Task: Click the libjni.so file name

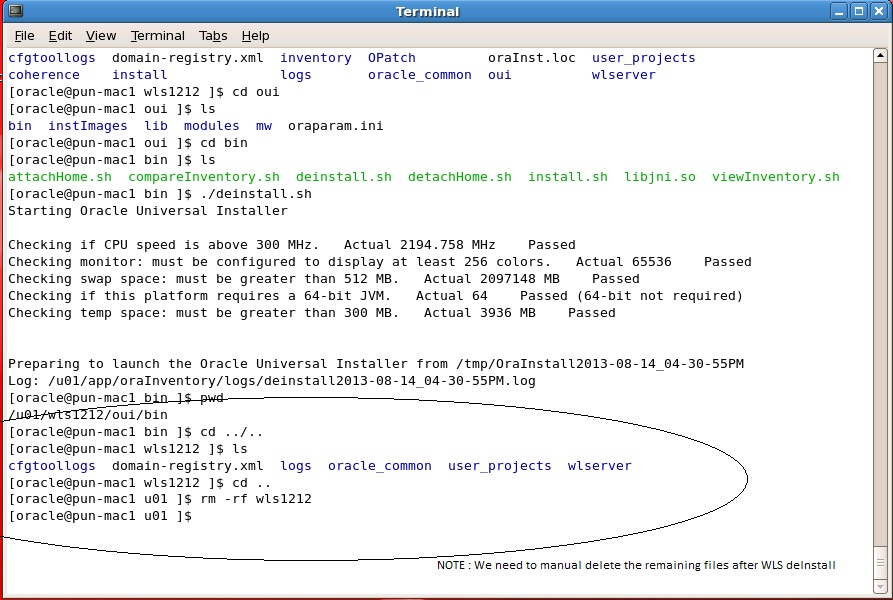Action: [x=659, y=177]
